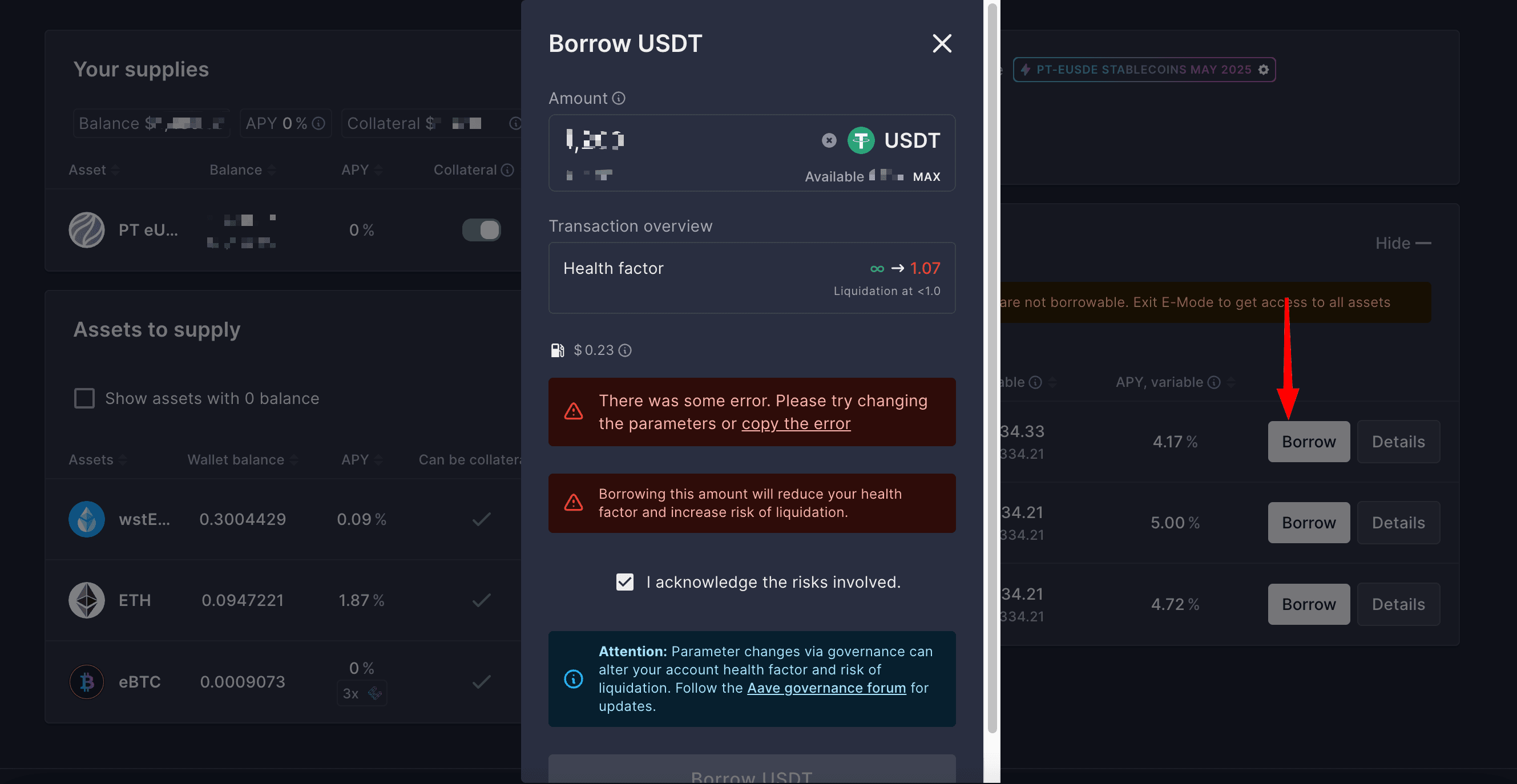The width and height of the screenshot is (1517, 784).
Task: Open PT-EUSDE STABLECOINS MAY 2025 E-Mode badge
Action: 1144,70
